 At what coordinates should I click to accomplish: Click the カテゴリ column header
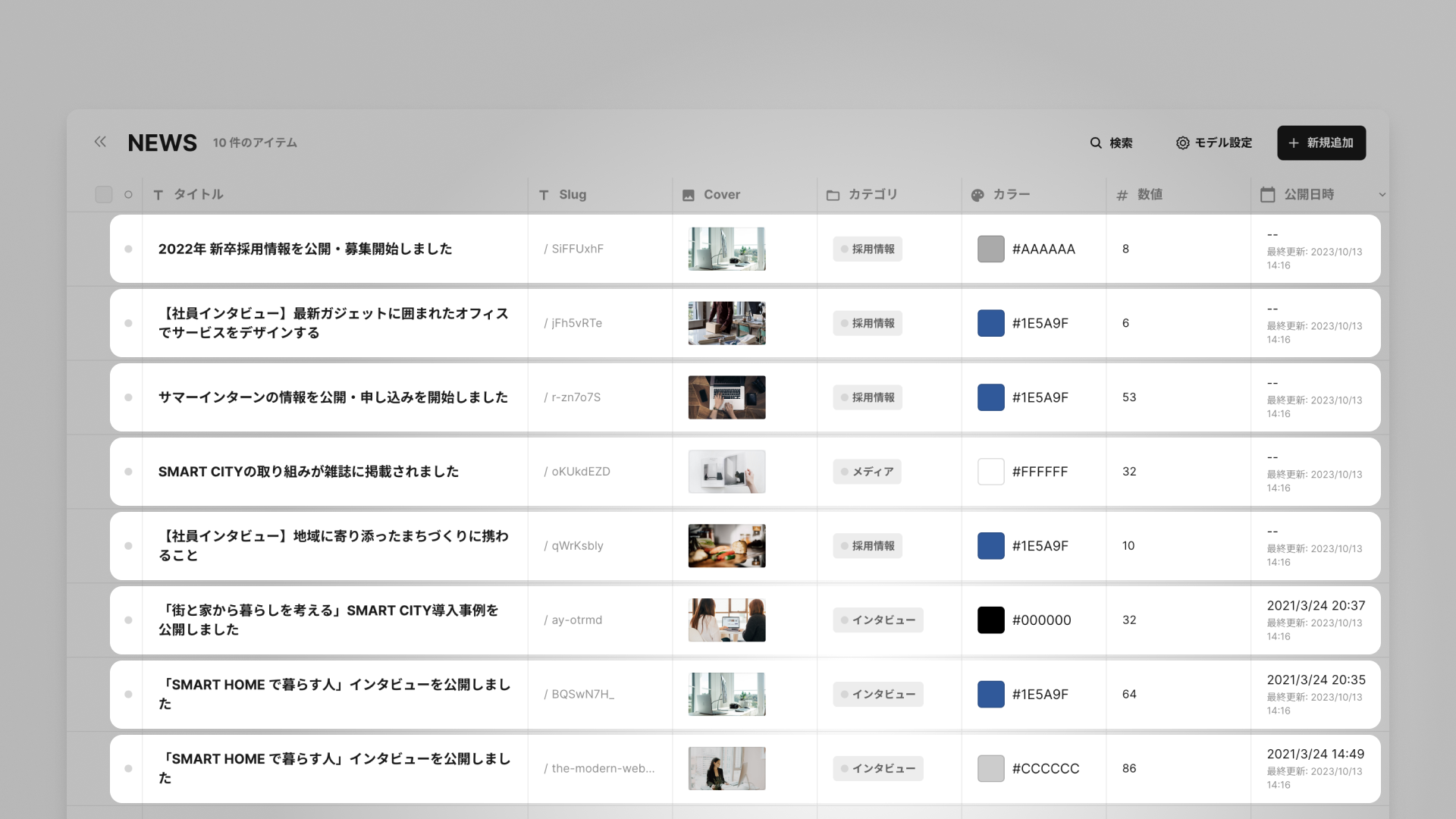click(x=873, y=194)
